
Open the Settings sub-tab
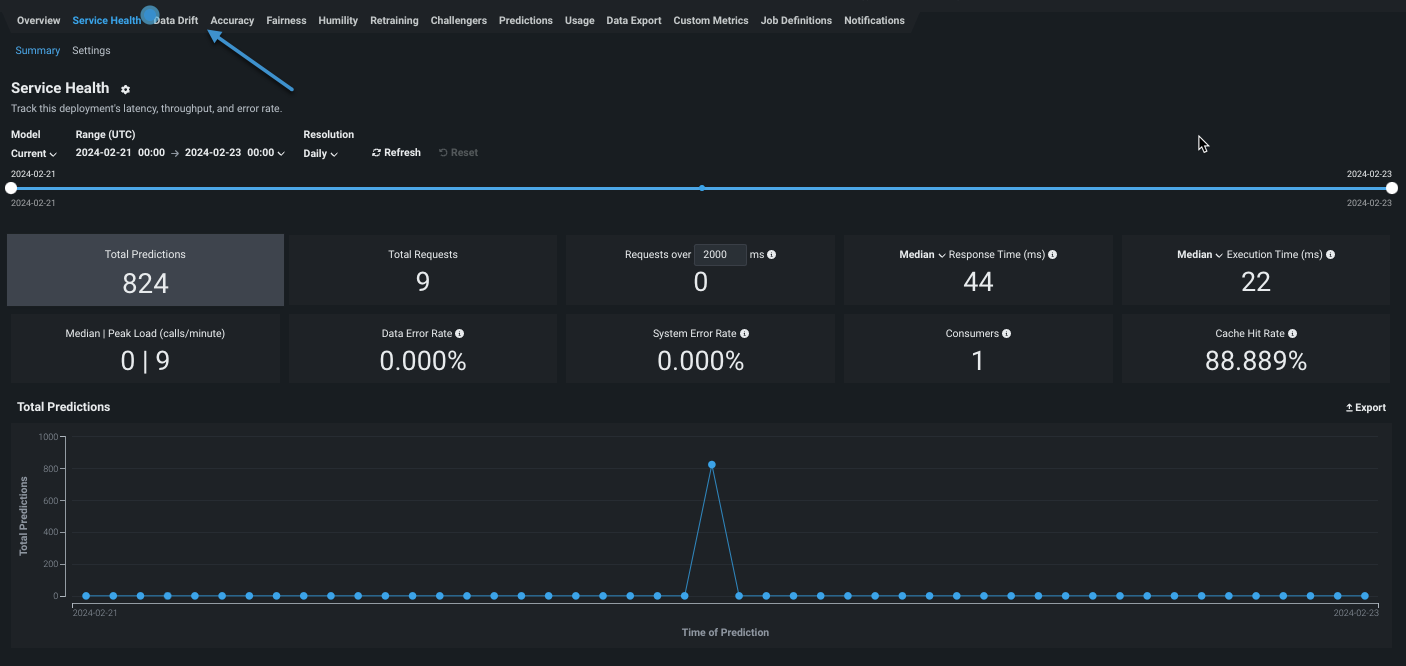click(x=91, y=51)
